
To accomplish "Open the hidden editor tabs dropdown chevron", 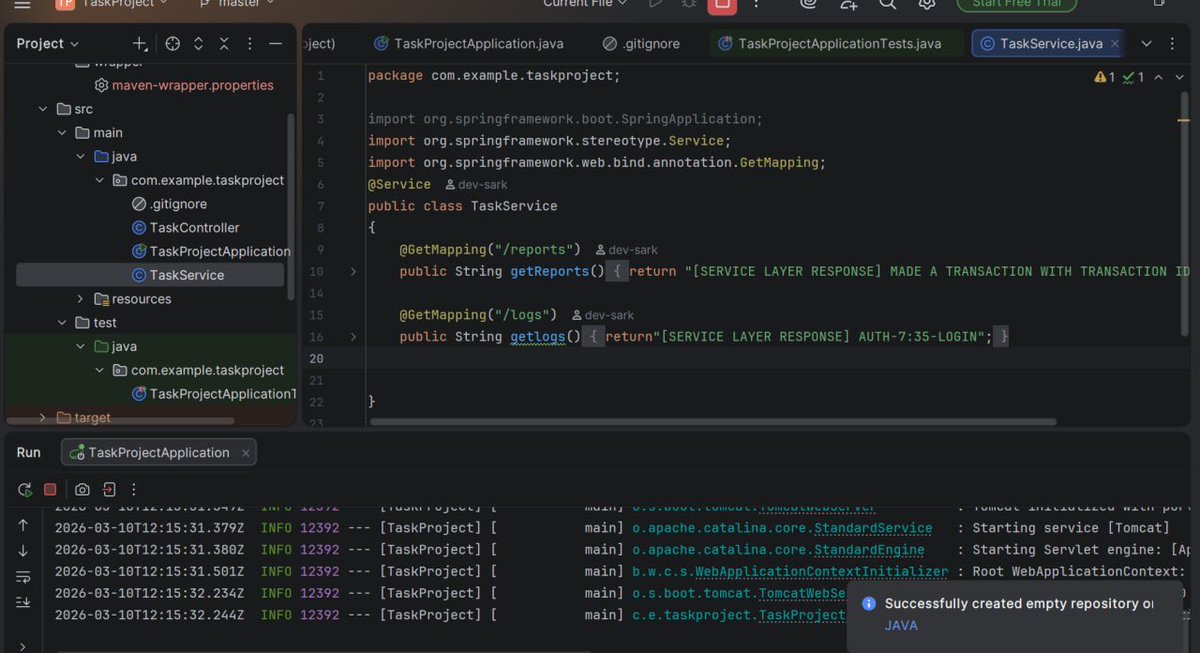I will (1146, 44).
